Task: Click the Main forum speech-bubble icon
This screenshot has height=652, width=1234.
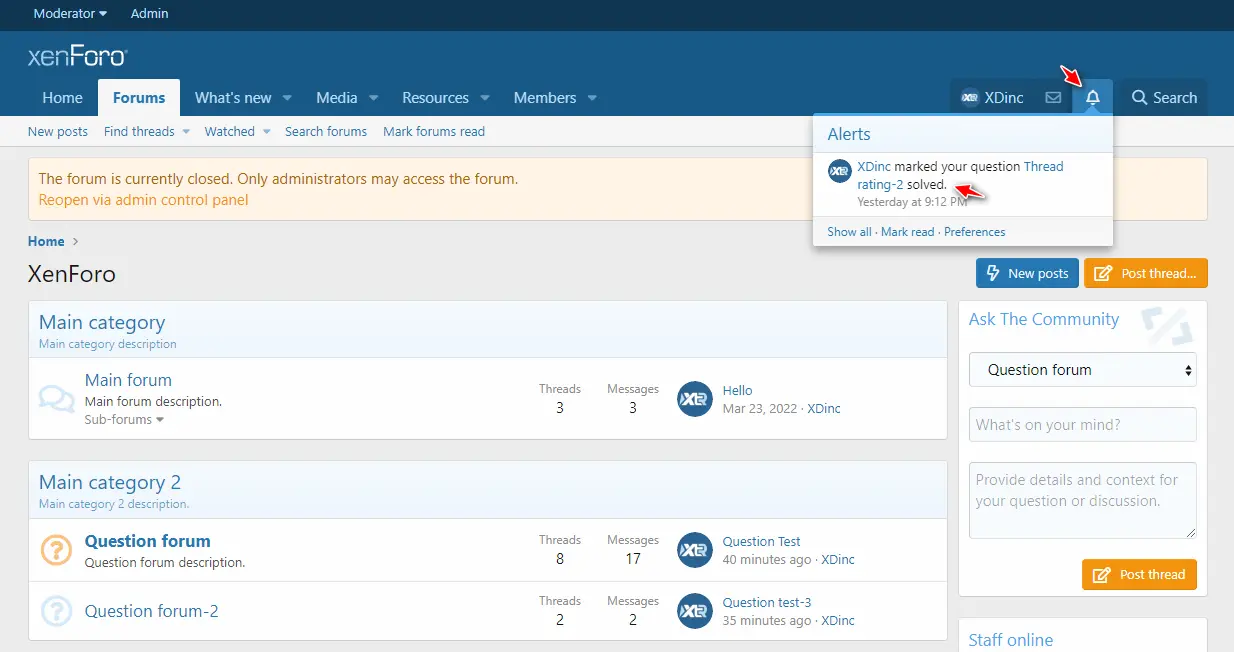Action: click(x=56, y=398)
